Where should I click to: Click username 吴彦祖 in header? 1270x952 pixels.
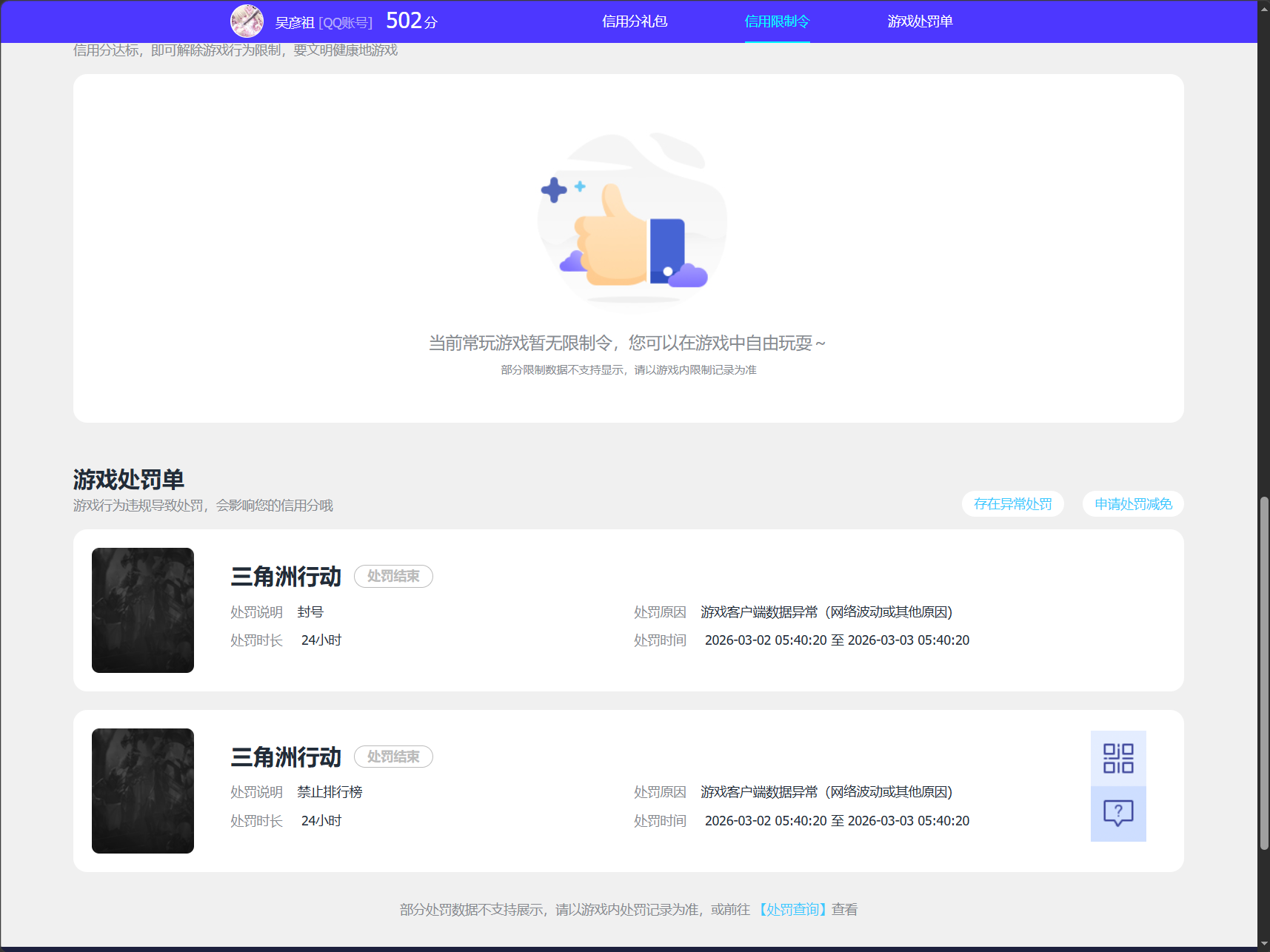coord(295,23)
